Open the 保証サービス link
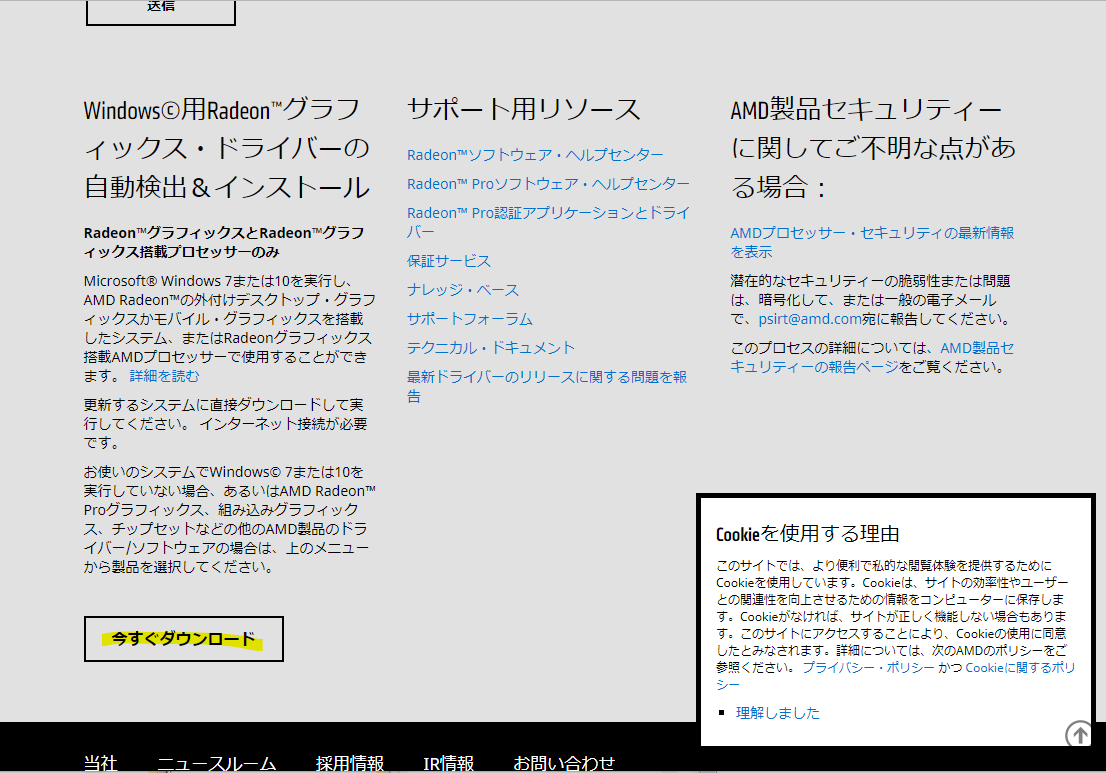The height and width of the screenshot is (773, 1106). (449, 261)
